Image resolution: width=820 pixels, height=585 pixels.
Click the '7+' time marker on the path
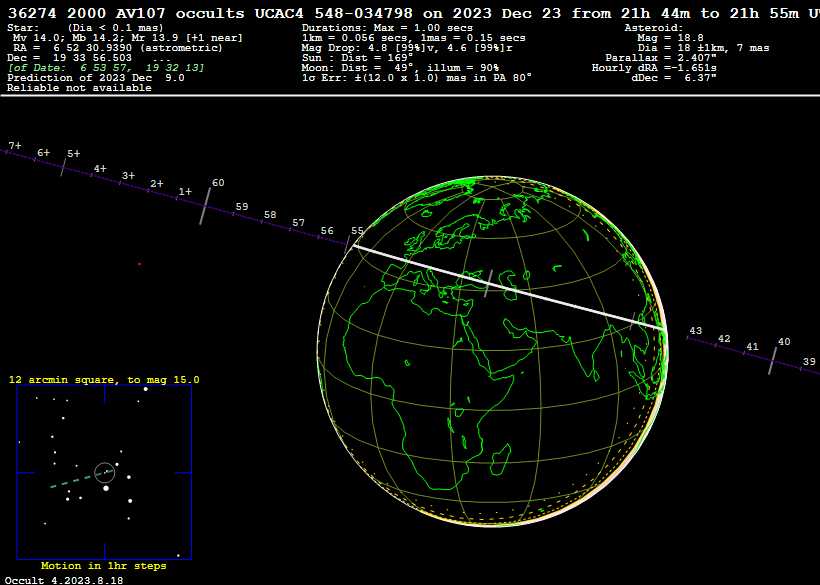click(x=15, y=146)
